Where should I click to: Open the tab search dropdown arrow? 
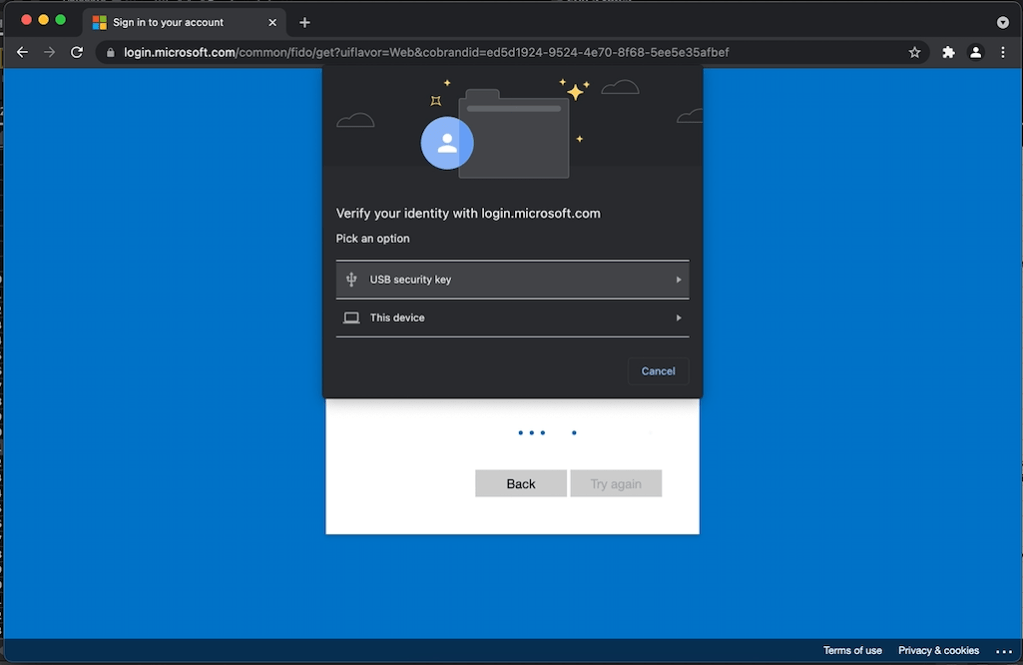pyautogui.click(x=1002, y=22)
